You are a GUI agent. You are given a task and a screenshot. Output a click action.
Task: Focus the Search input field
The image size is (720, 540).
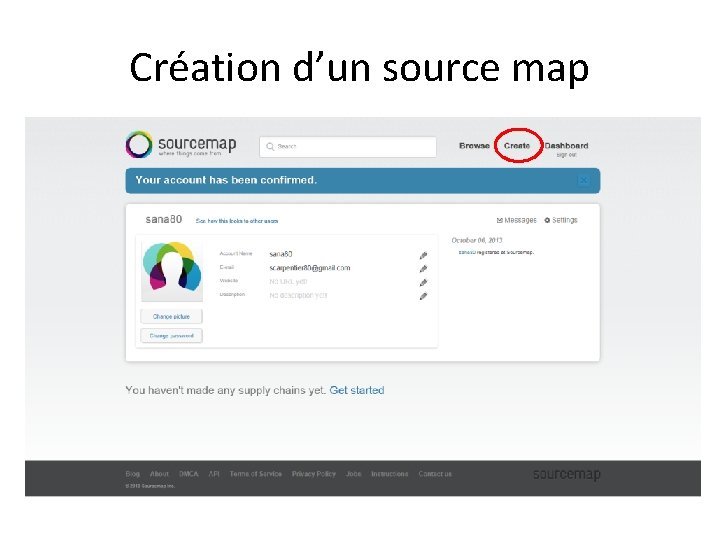348,147
